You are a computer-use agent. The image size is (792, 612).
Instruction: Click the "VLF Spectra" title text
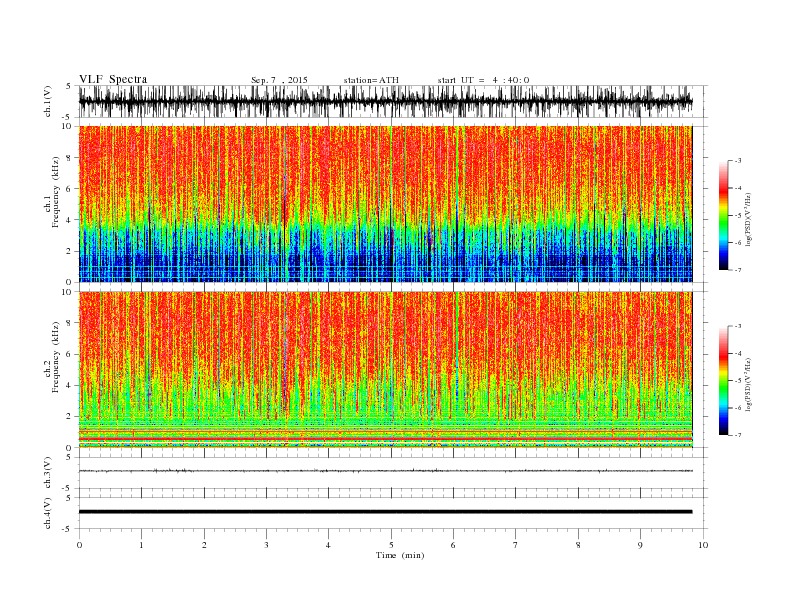point(113,79)
